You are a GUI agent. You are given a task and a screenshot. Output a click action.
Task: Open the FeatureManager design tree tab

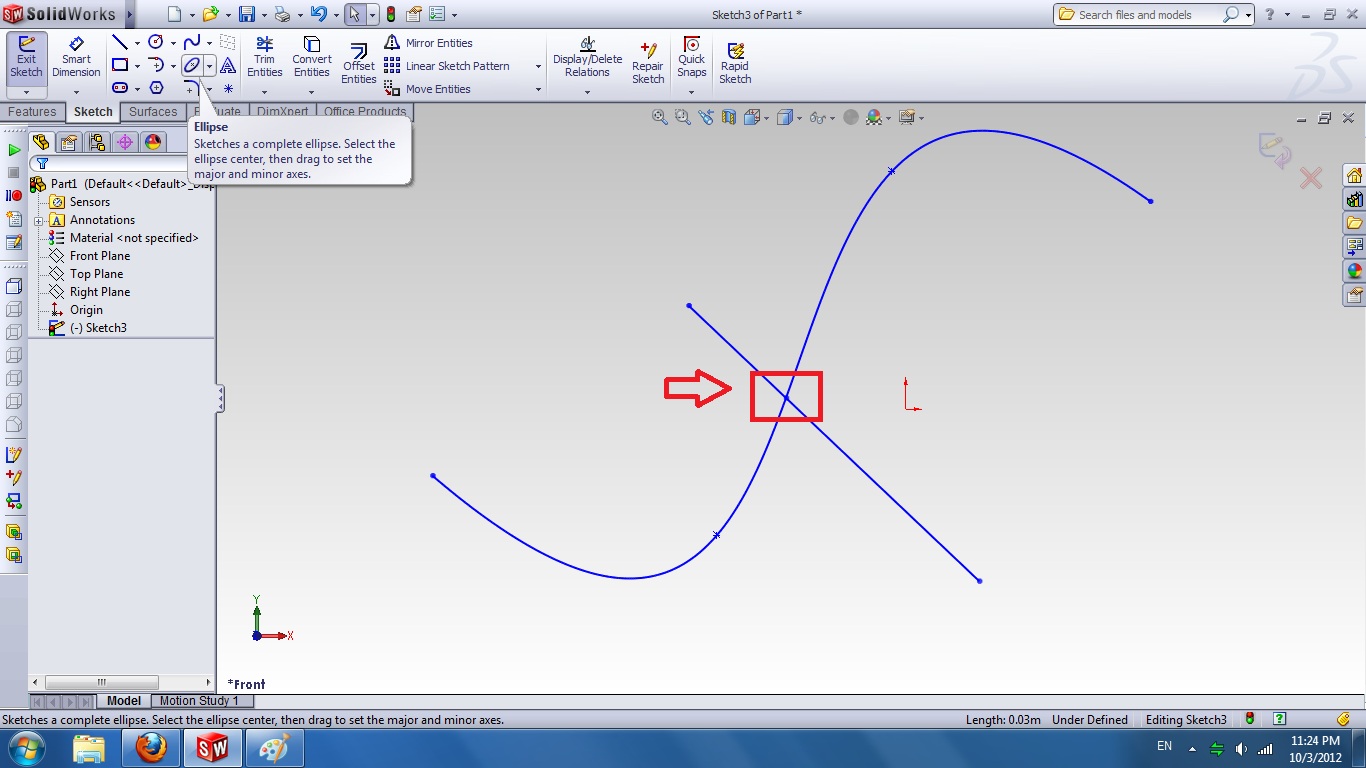point(41,142)
